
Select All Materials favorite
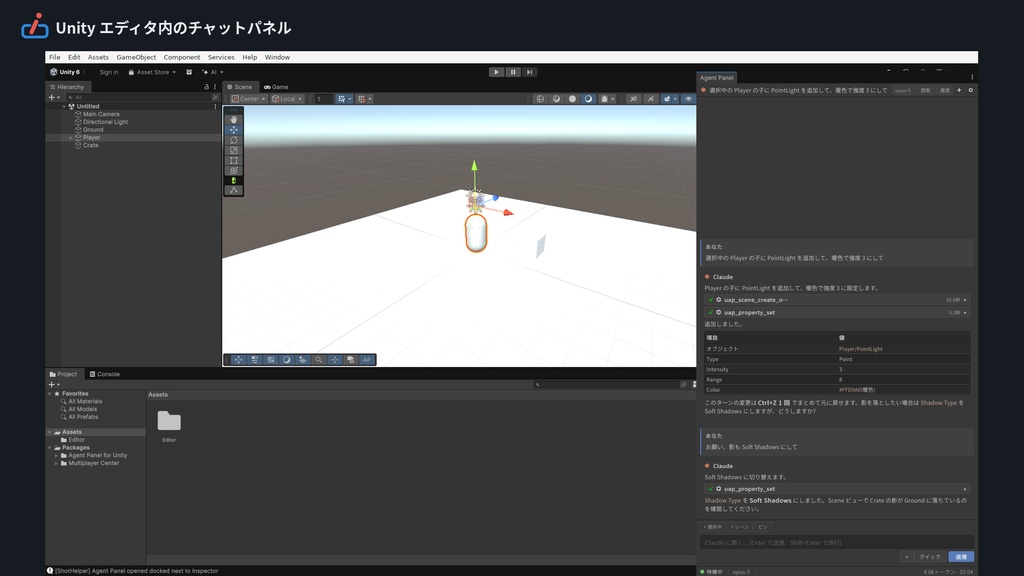[85, 402]
